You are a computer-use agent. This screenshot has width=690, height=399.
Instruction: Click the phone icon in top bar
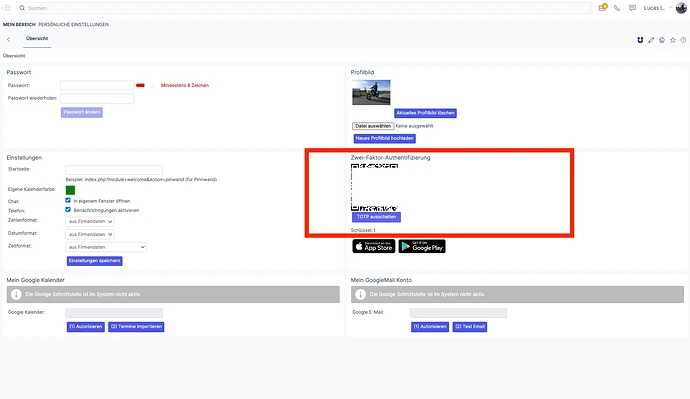click(x=617, y=8)
